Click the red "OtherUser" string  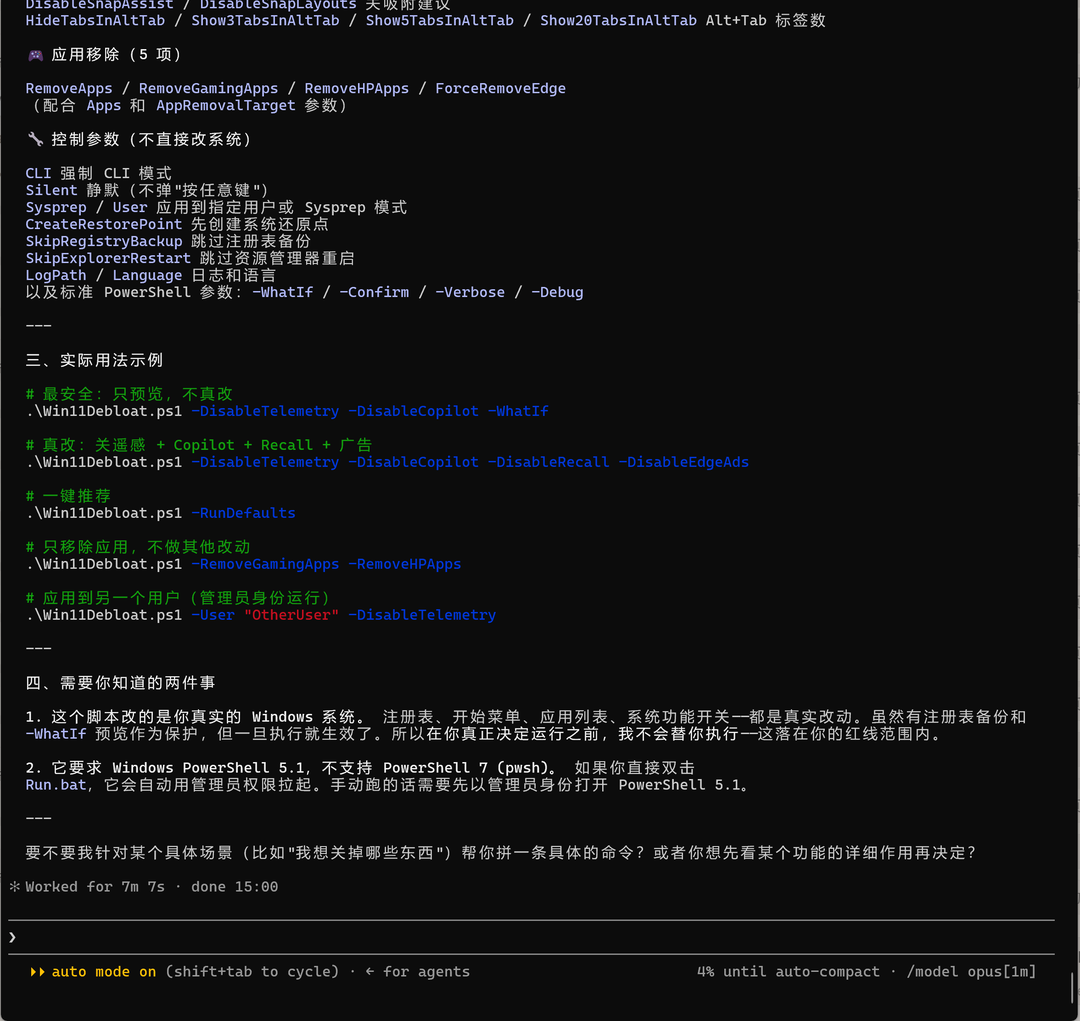tap(291, 615)
